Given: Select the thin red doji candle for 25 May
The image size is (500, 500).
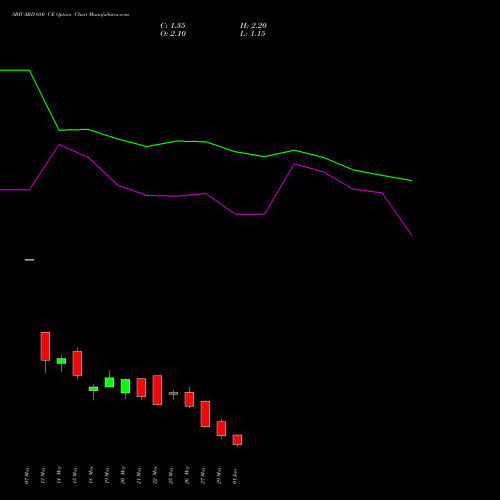Looking at the screenshot, I should coord(173,394).
